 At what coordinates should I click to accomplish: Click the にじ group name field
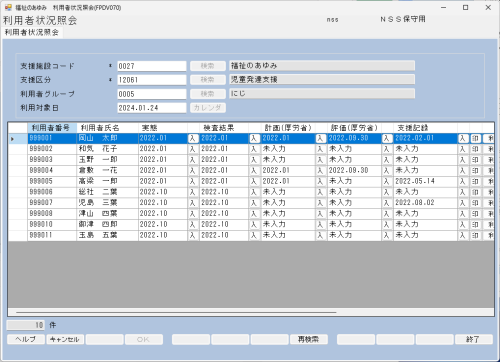point(322,94)
